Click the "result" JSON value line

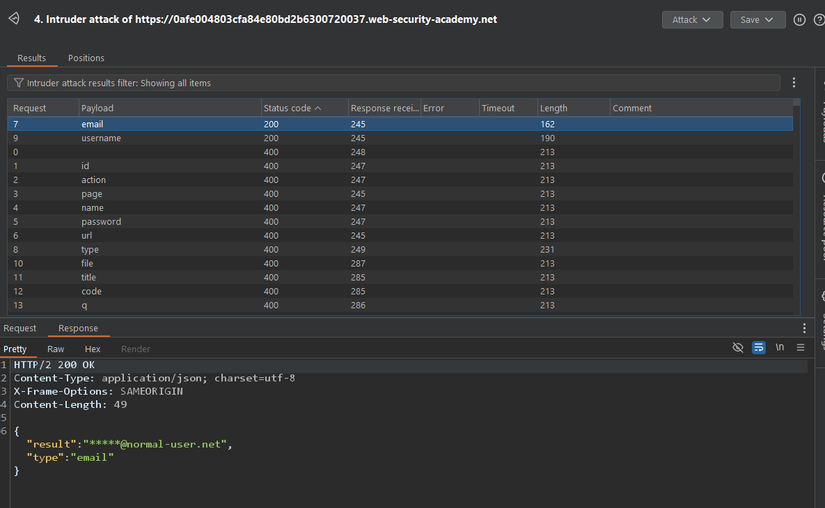click(129, 444)
